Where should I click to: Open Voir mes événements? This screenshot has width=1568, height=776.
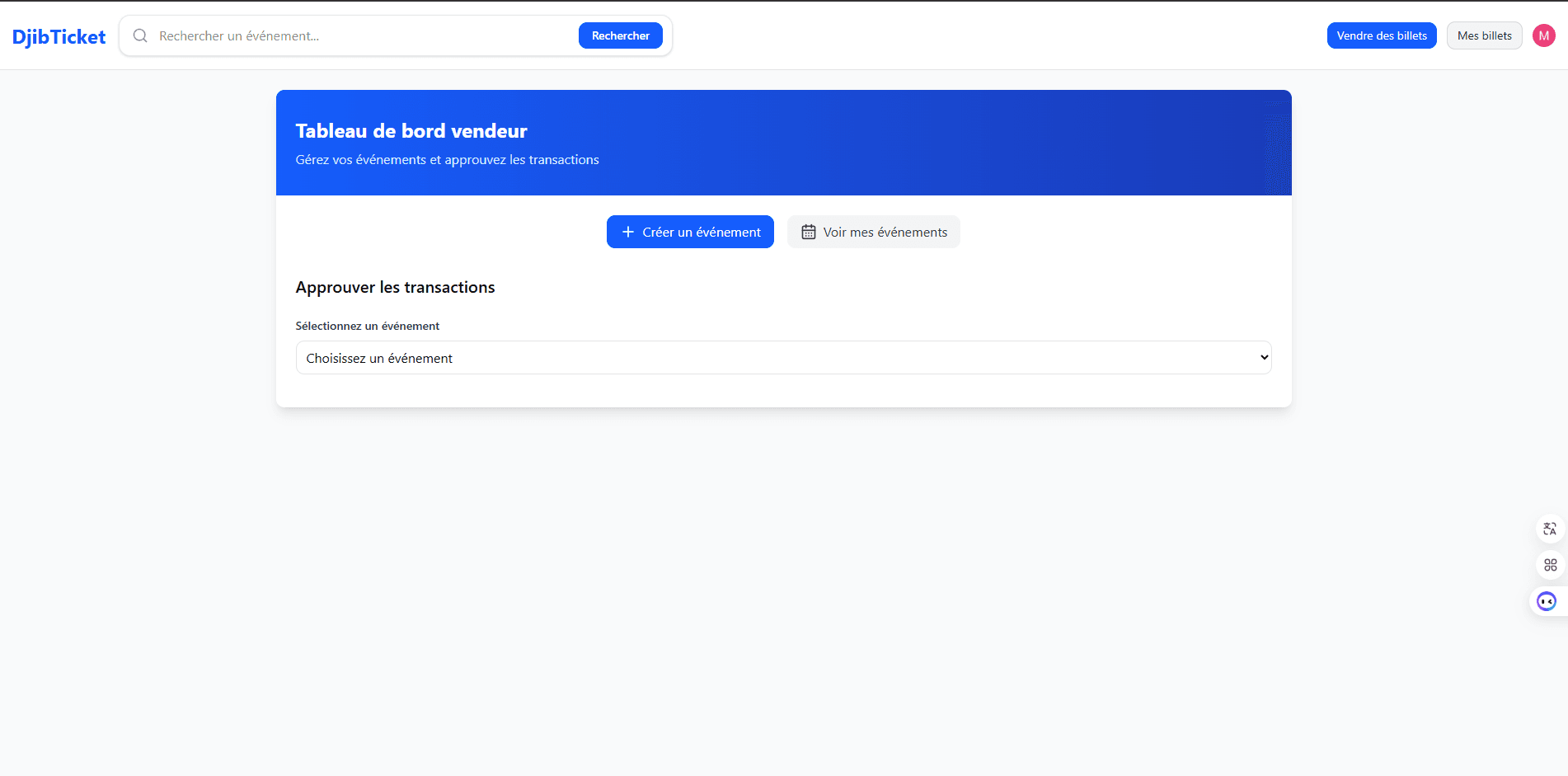pos(873,232)
